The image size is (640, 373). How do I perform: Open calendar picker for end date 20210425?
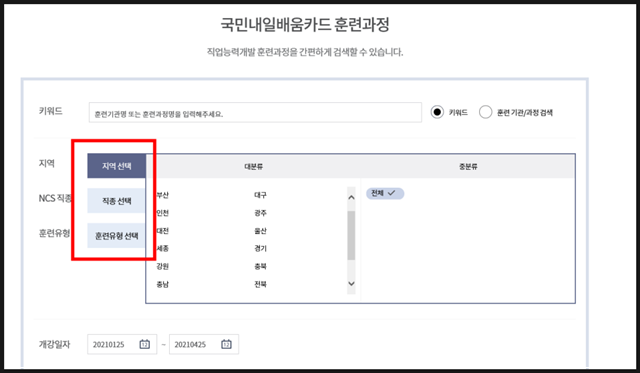[x=226, y=344]
